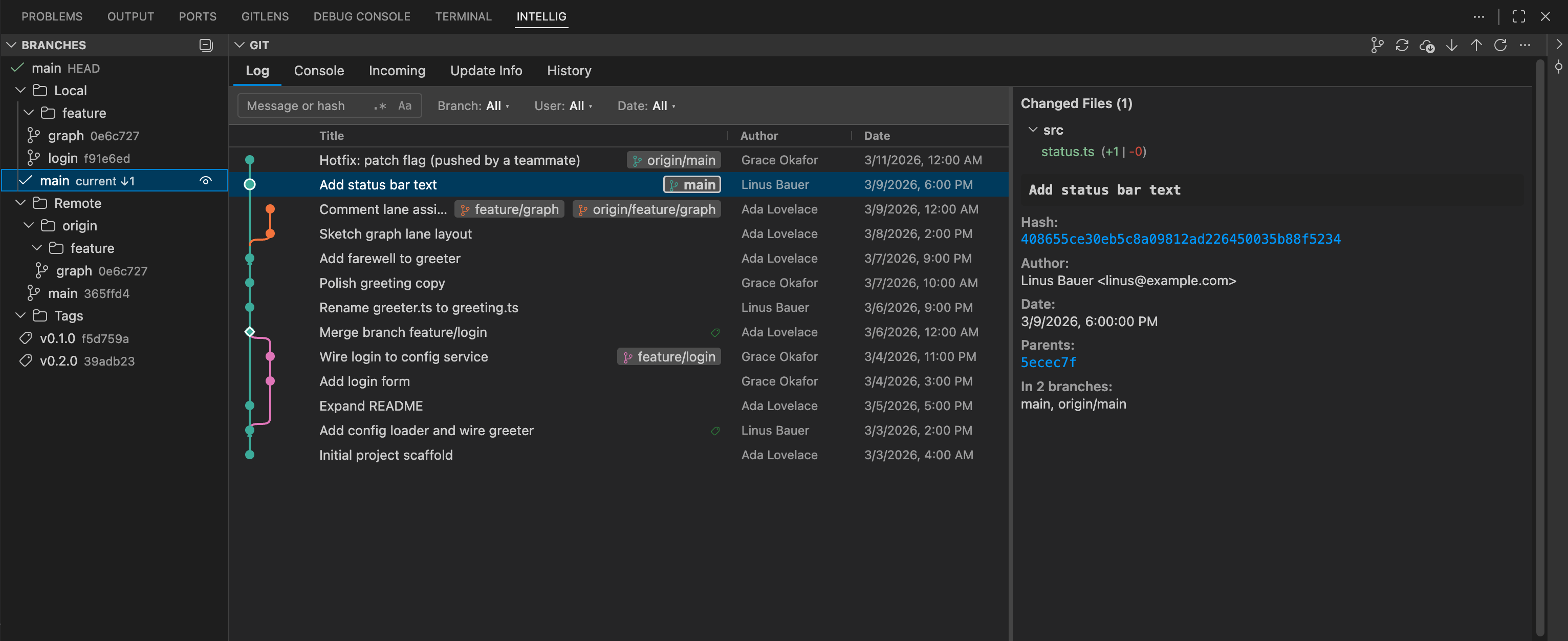Open the panel's top-right more actions menu
The width and height of the screenshot is (1568, 641).
click(x=1478, y=16)
